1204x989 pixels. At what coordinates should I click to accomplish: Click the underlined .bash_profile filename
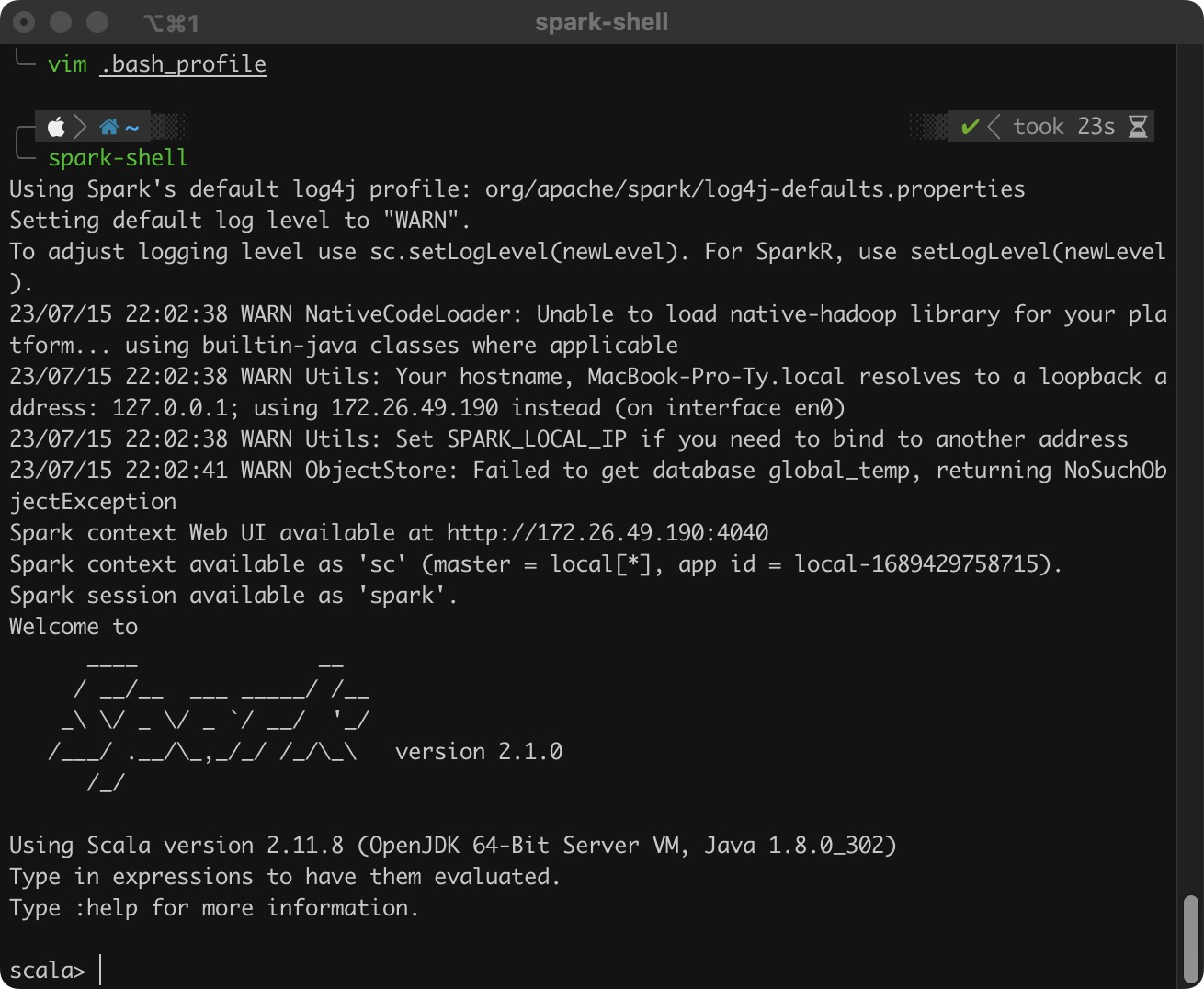(x=183, y=64)
